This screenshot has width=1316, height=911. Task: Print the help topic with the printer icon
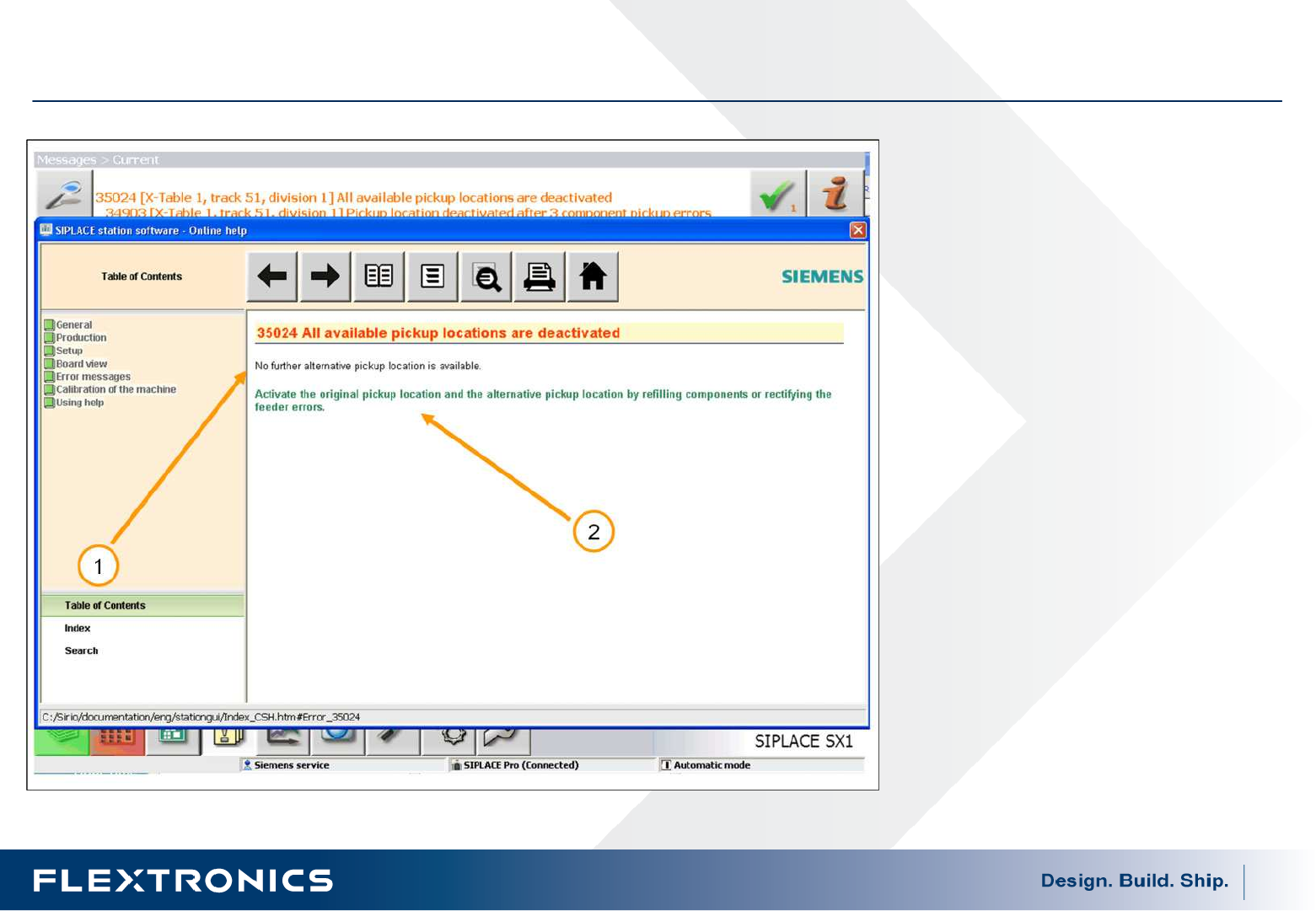(x=540, y=276)
